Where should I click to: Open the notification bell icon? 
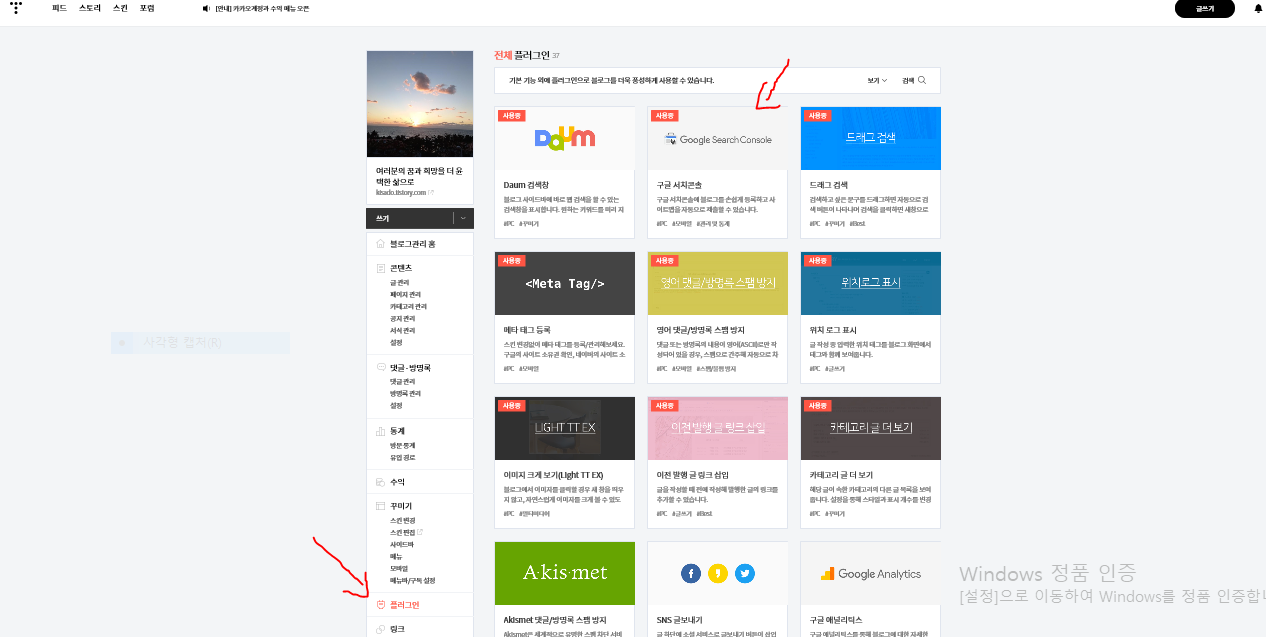(x=1258, y=8)
